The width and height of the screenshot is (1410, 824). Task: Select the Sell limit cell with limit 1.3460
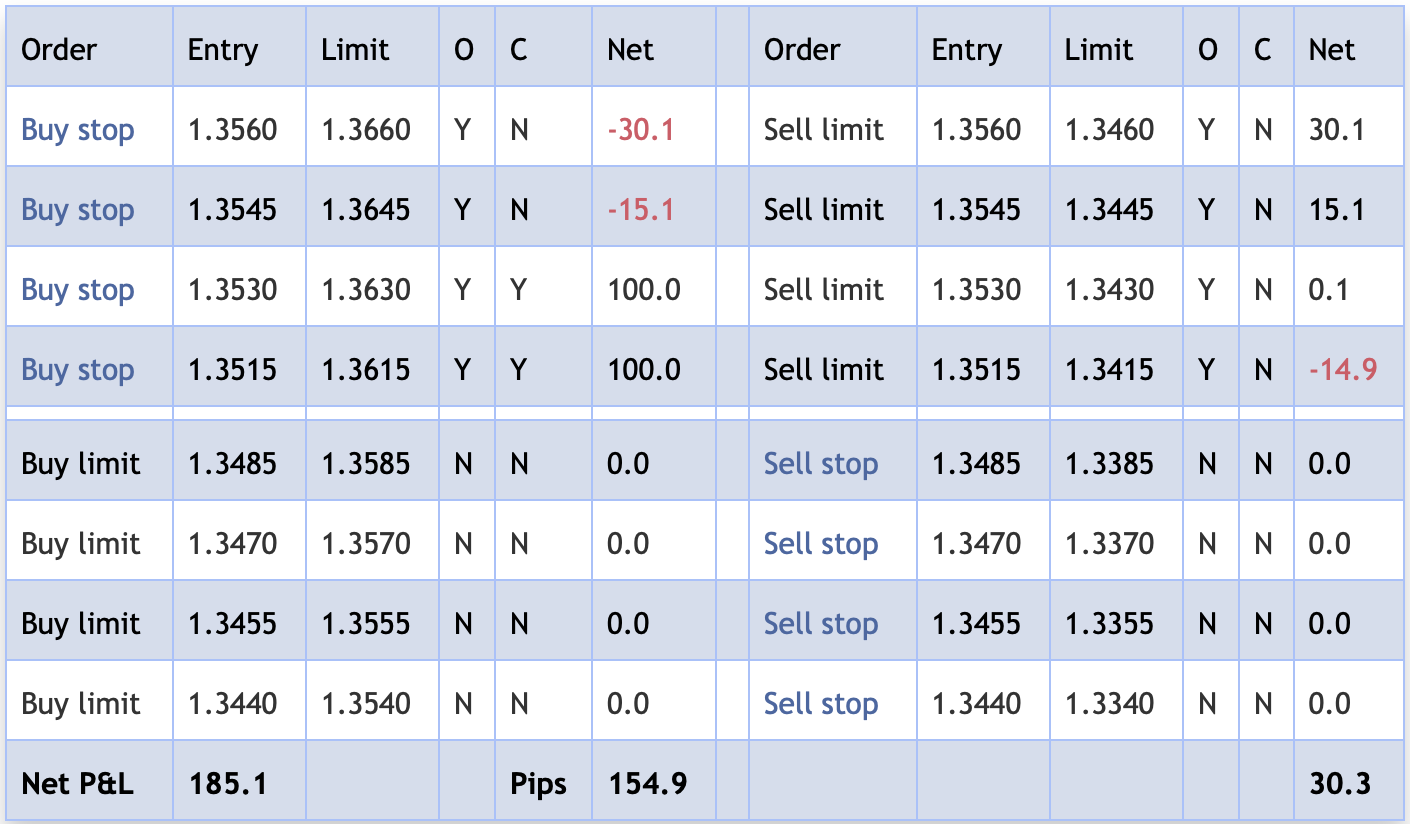824,130
